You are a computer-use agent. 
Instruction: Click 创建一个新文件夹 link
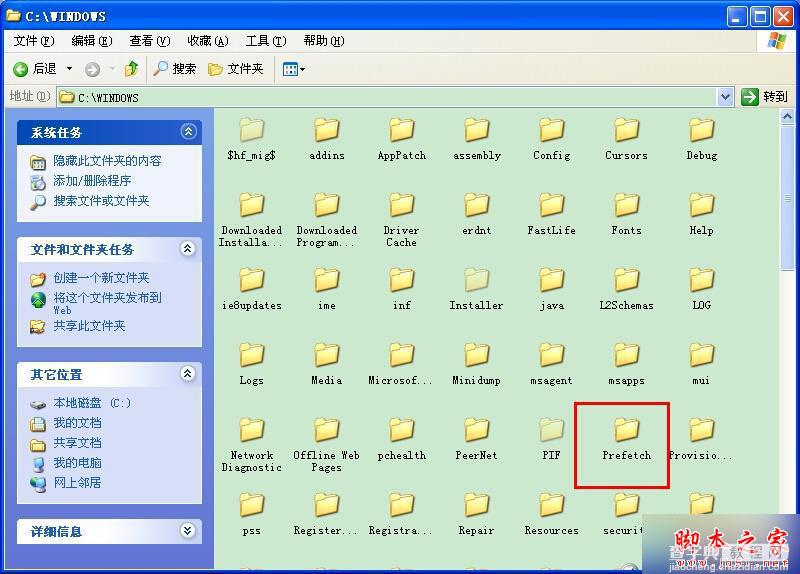coord(101,278)
